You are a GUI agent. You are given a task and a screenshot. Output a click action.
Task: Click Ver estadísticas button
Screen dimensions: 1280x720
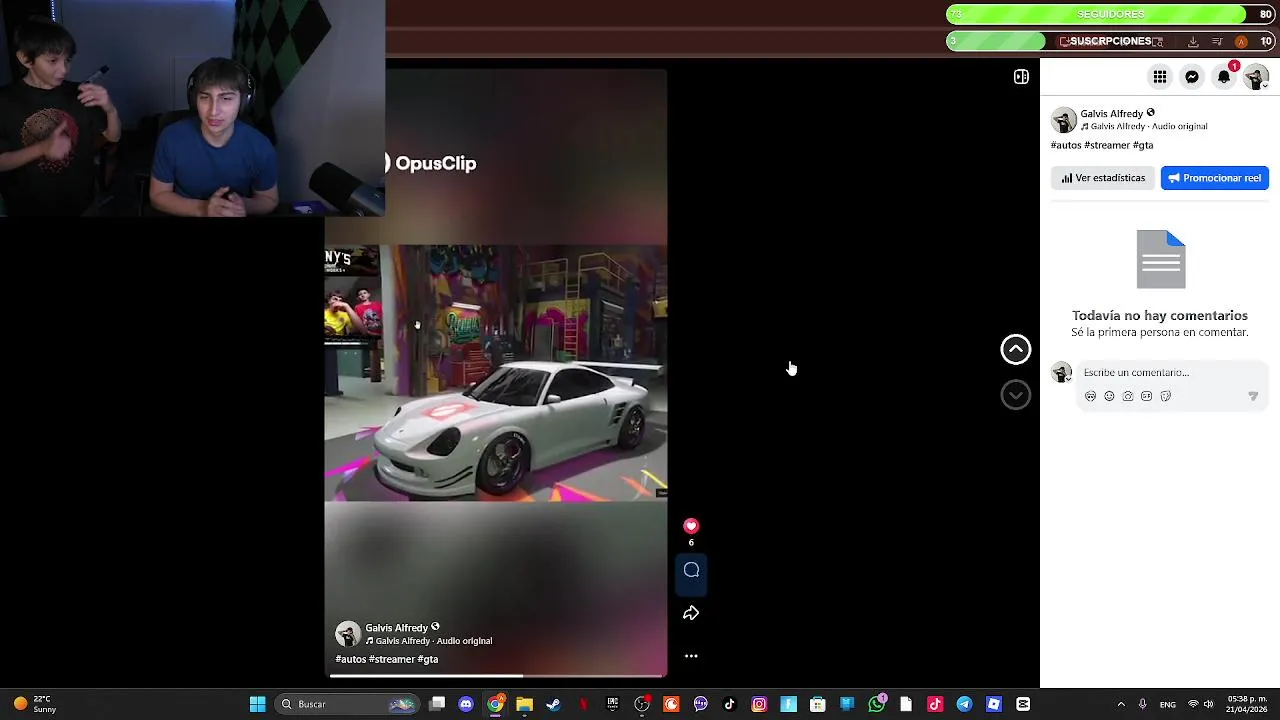1103,178
